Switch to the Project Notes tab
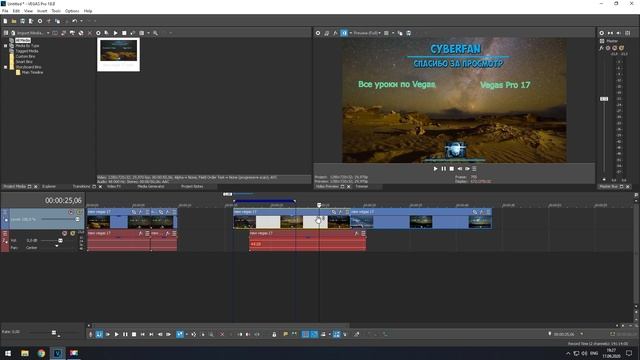The width and height of the screenshot is (640, 360). pos(192,187)
